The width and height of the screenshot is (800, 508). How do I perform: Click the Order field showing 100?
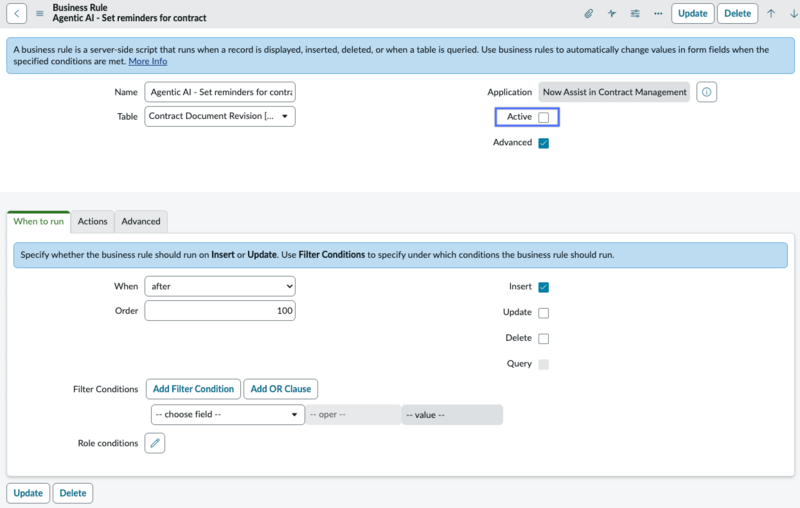tap(220, 311)
